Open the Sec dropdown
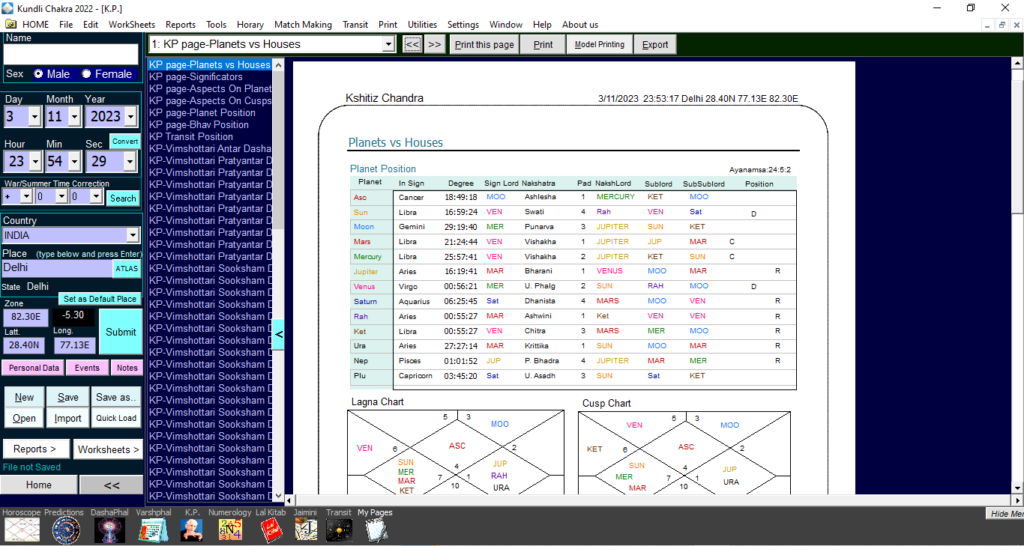 130,161
